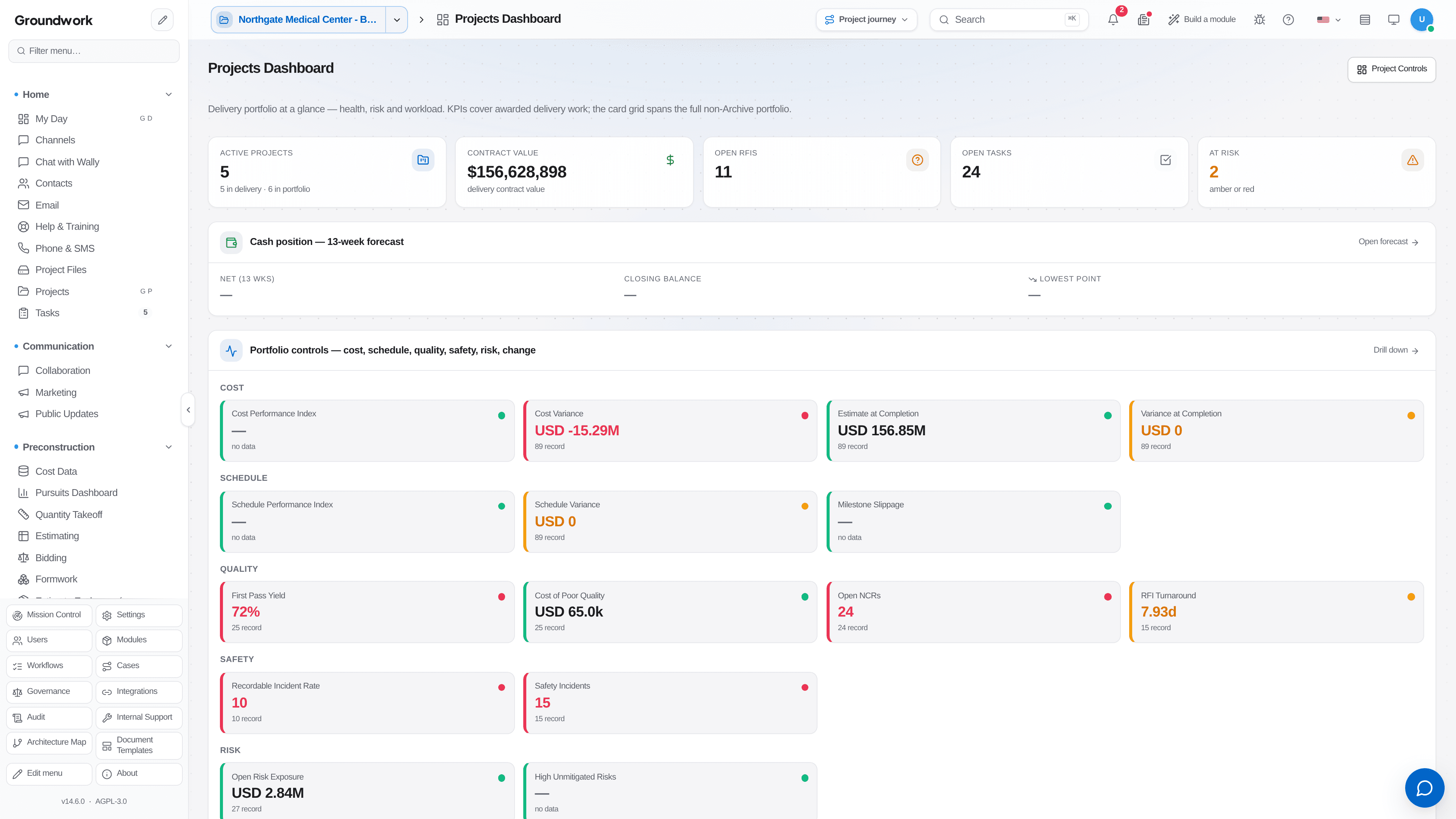The image size is (1456, 819).
Task: Open the Modules button
Action: (x=139, y=640)
